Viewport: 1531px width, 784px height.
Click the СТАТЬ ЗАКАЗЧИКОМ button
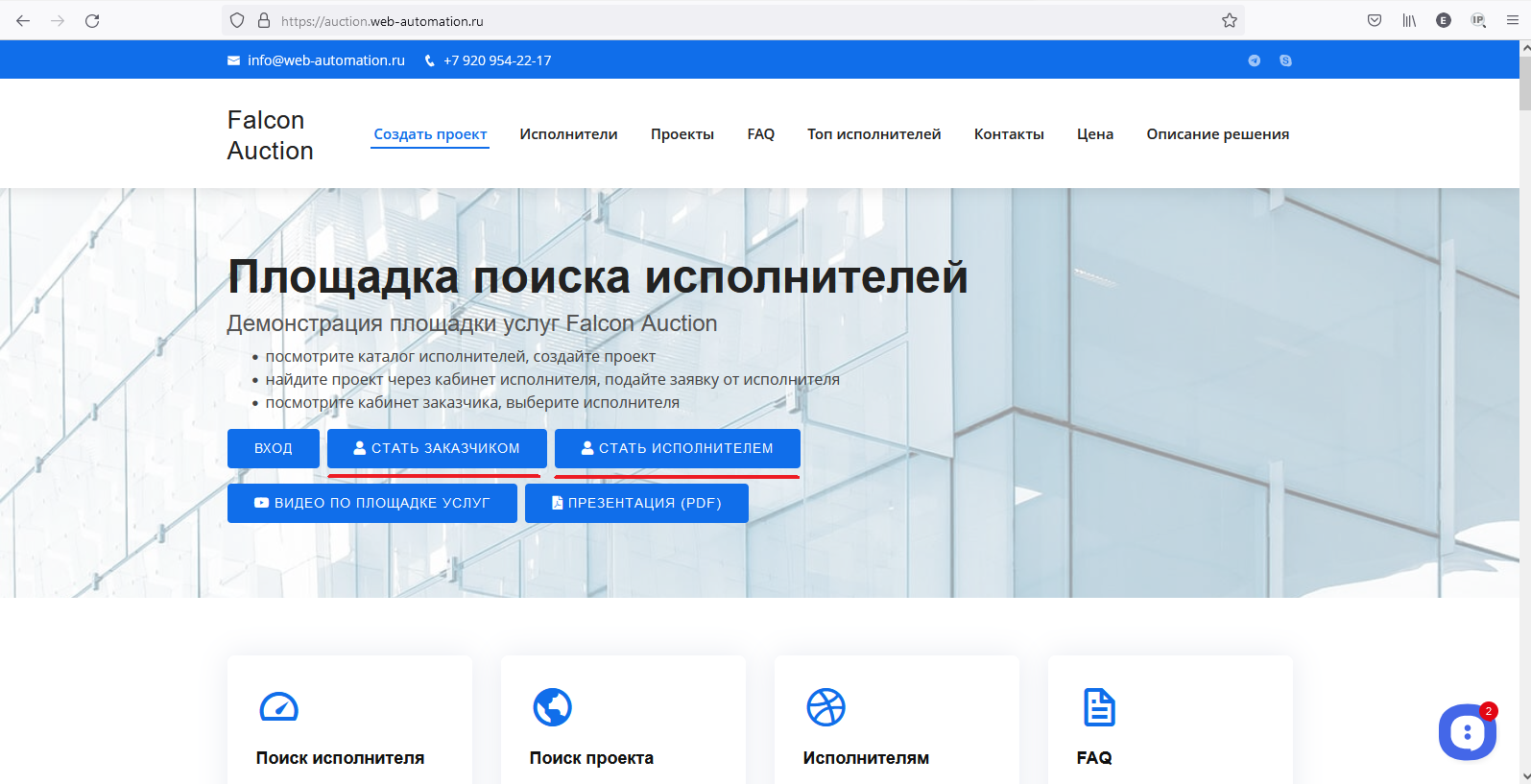pyautogui.click(x=437, y=448)
